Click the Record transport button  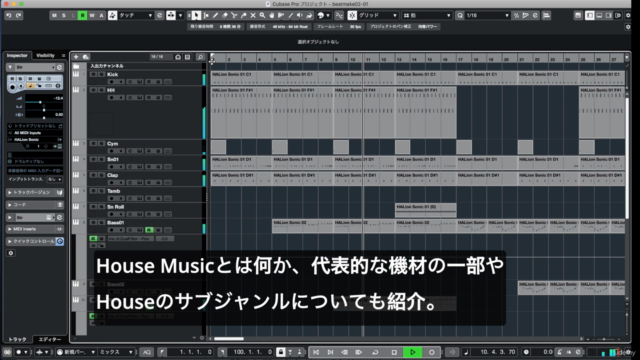[431, 352]
